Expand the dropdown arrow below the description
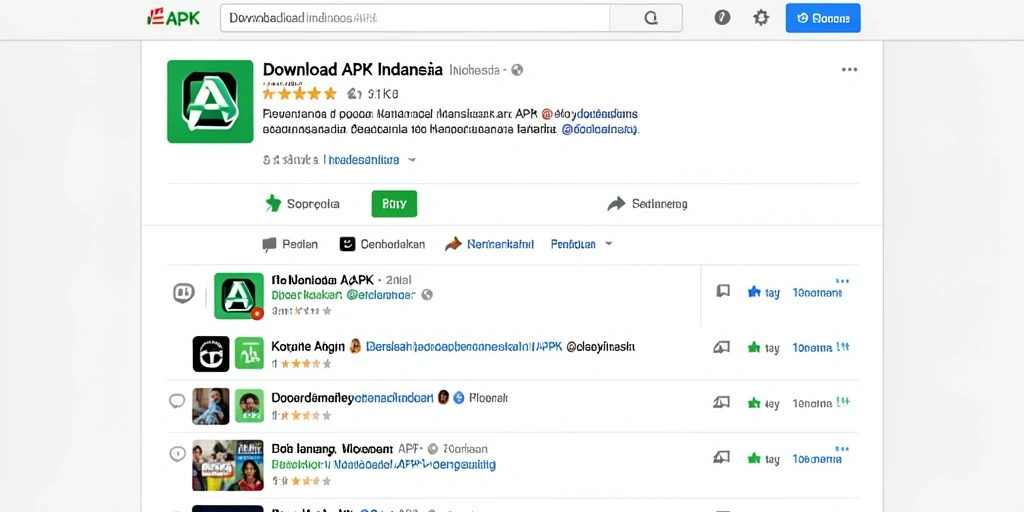The height and width of the screenshot is (512, 1024). coord(412,159)
